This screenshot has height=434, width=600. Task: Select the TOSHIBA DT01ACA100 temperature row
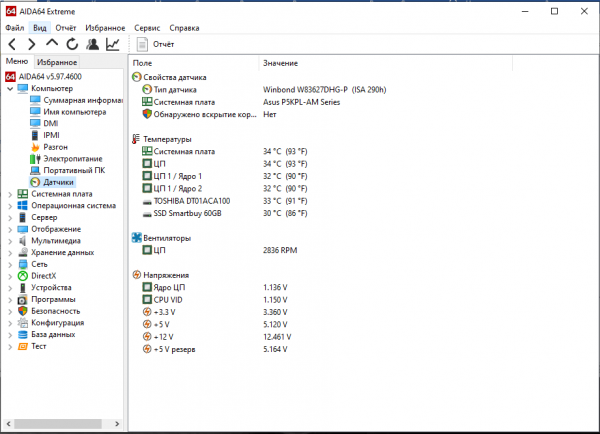click(x=225, y=201)
